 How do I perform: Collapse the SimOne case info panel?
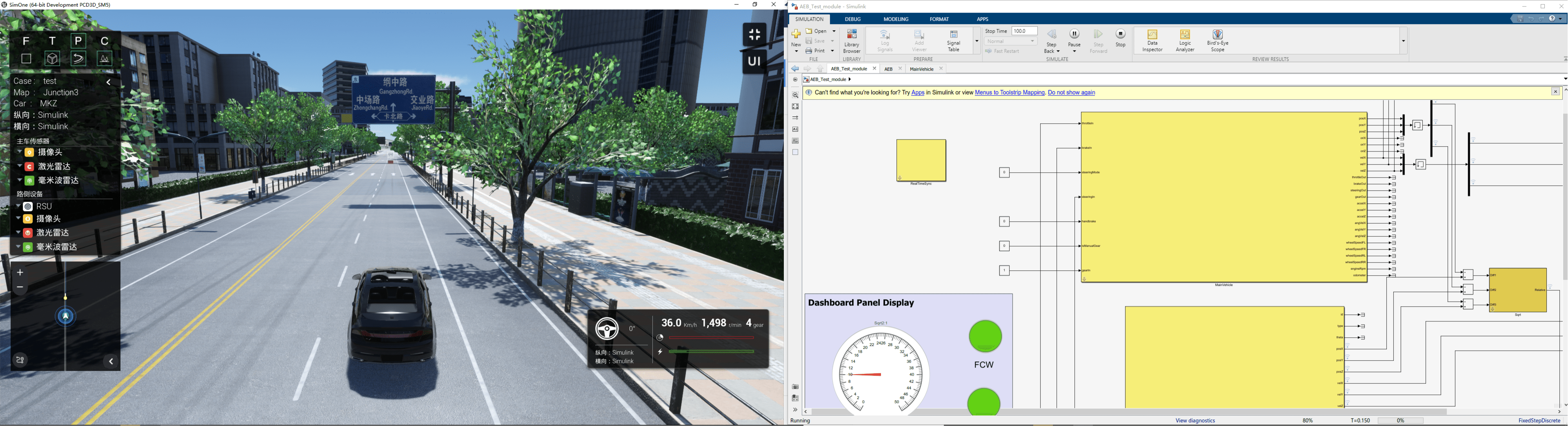(109, 82)
